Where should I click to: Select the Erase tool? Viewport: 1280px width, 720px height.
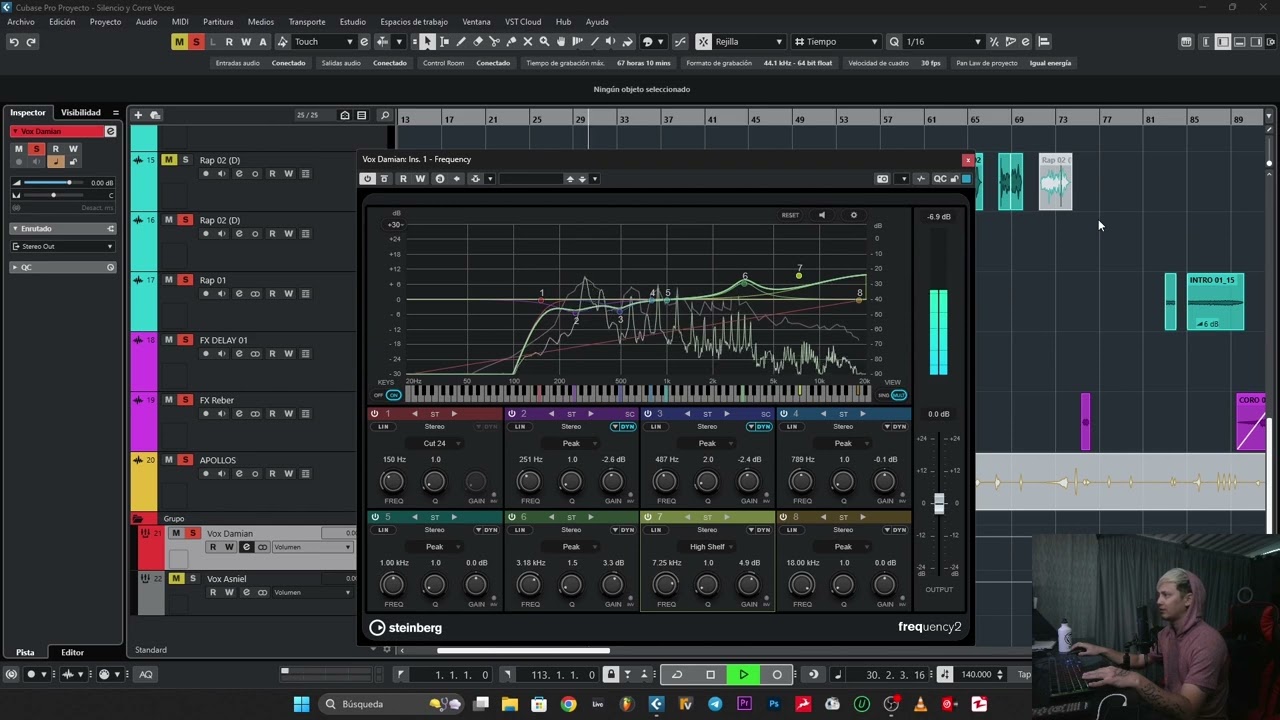(x=477, y=41)
